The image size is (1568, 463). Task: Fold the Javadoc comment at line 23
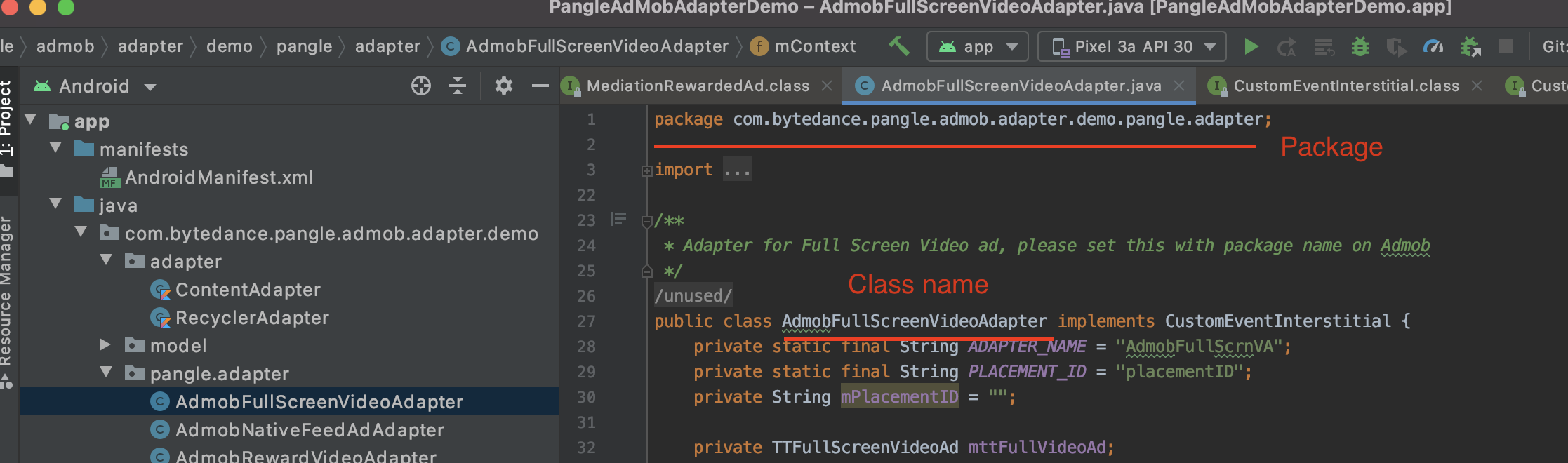click(646, 222)
